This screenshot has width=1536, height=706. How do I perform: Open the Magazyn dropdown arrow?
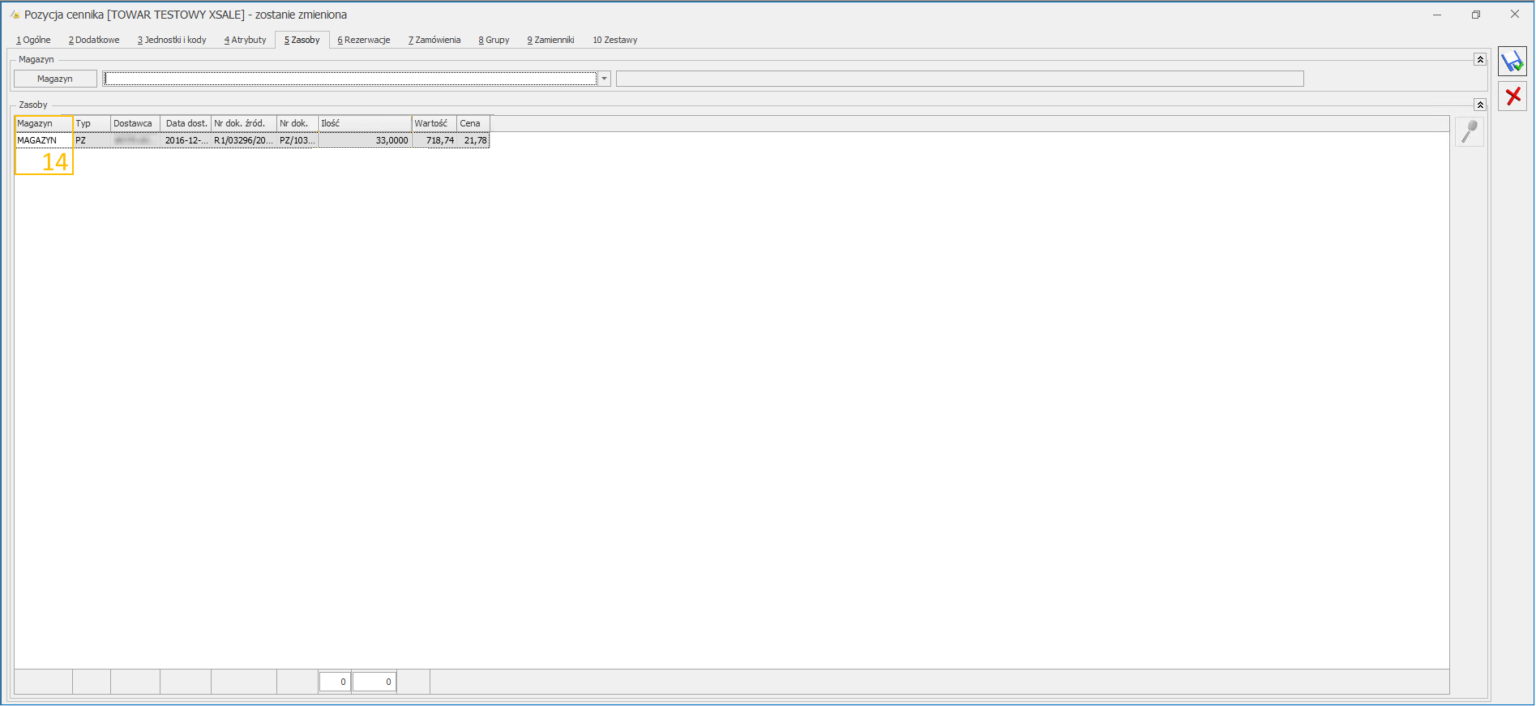click(x=604, y=79)
